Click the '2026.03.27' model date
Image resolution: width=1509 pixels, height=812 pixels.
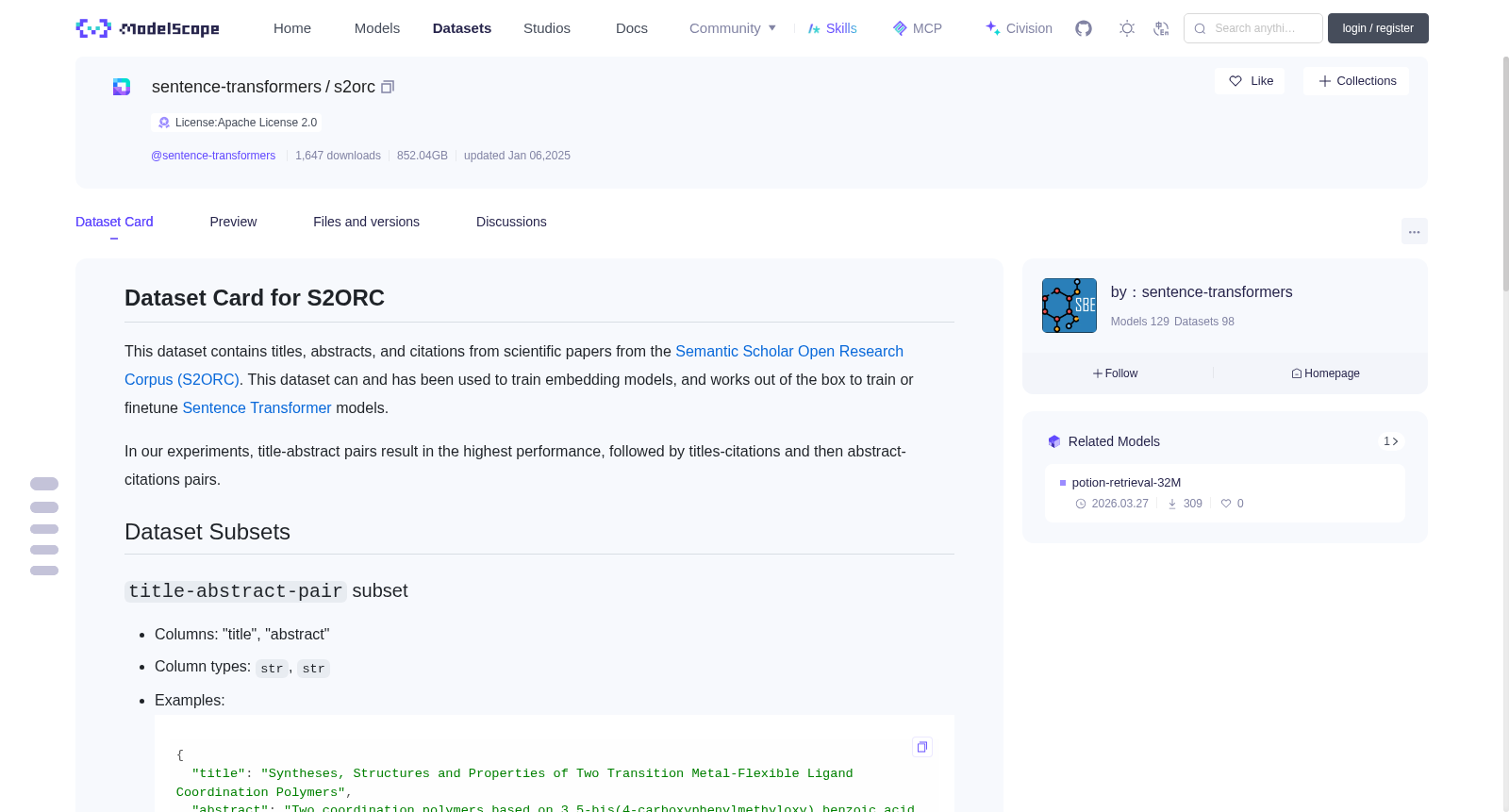(1119, 504)
